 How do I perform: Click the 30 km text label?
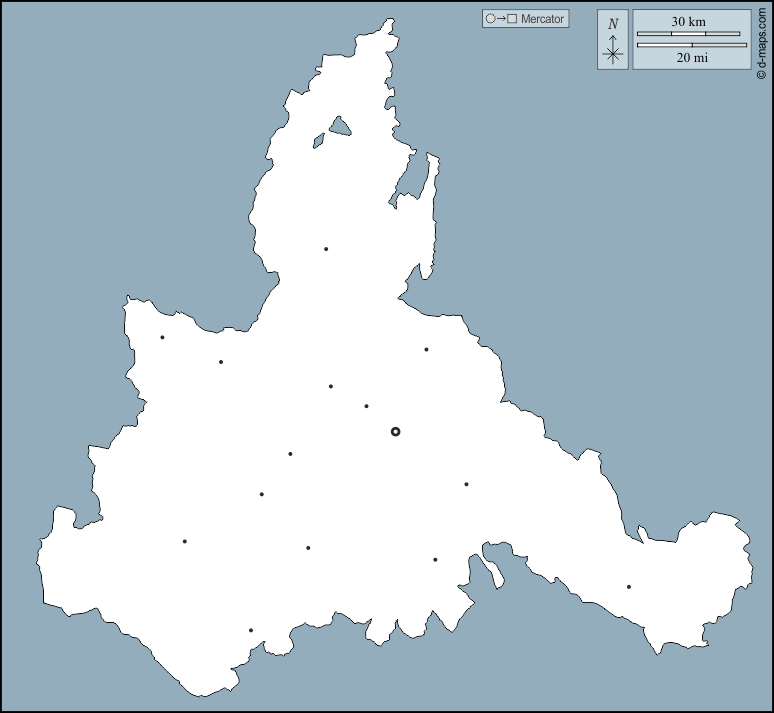(688, 21)
